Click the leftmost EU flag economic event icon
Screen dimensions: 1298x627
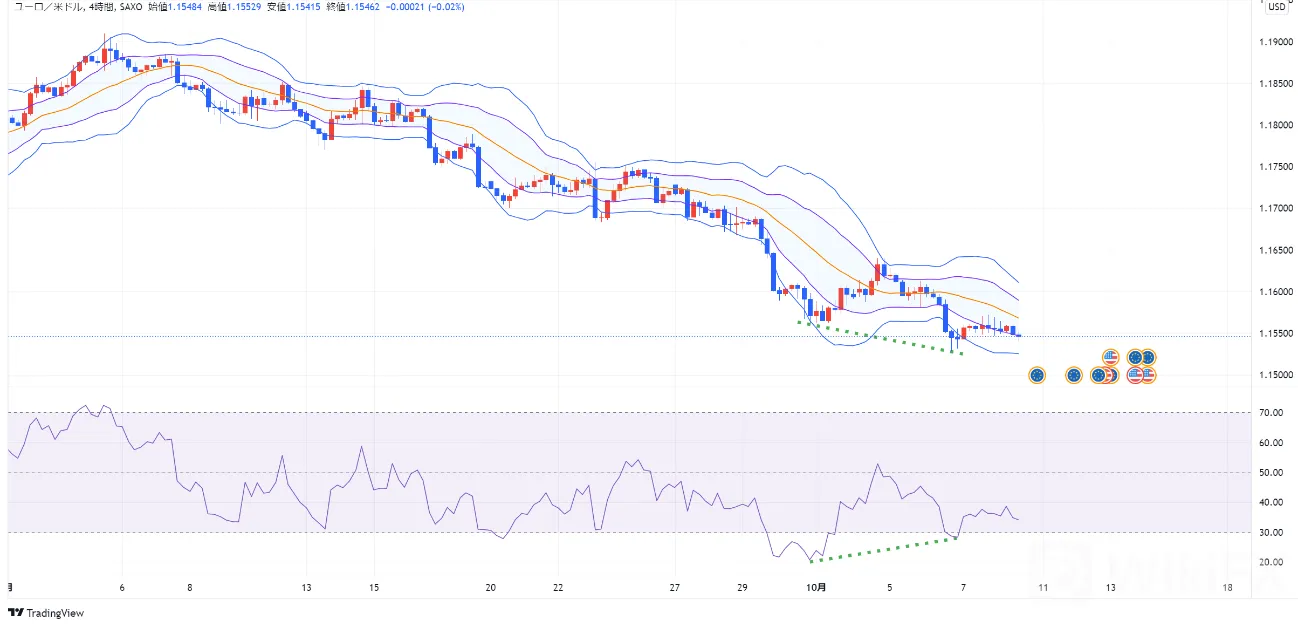pos(1036,375)
